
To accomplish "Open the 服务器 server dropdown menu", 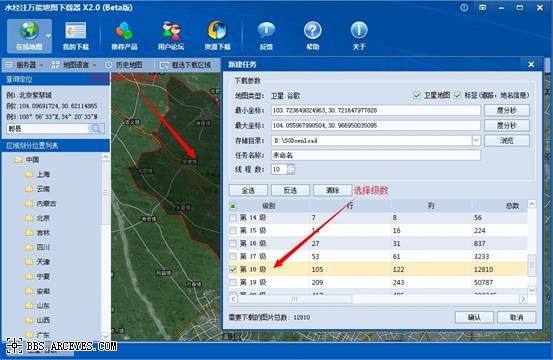I will [24, 65].
